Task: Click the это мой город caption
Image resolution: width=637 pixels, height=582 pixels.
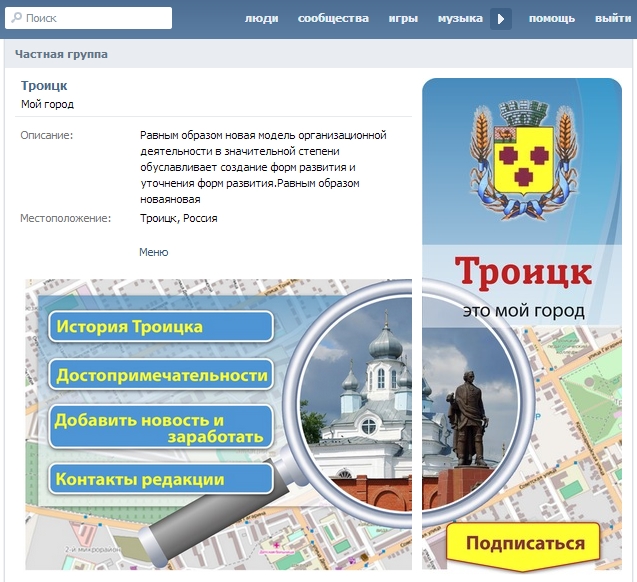Action: 524,311
